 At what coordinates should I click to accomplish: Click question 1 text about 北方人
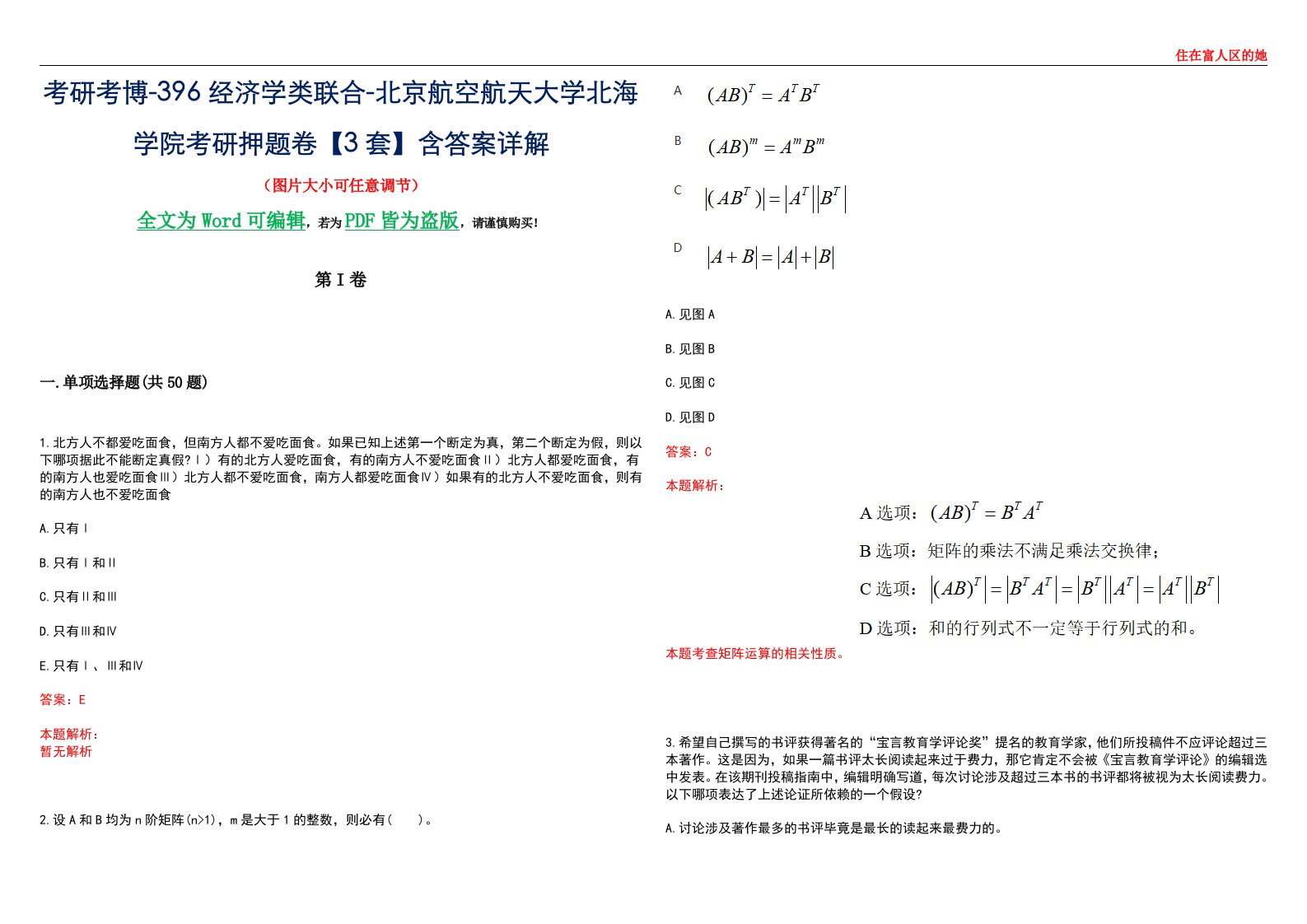click(x=340, y=469)
